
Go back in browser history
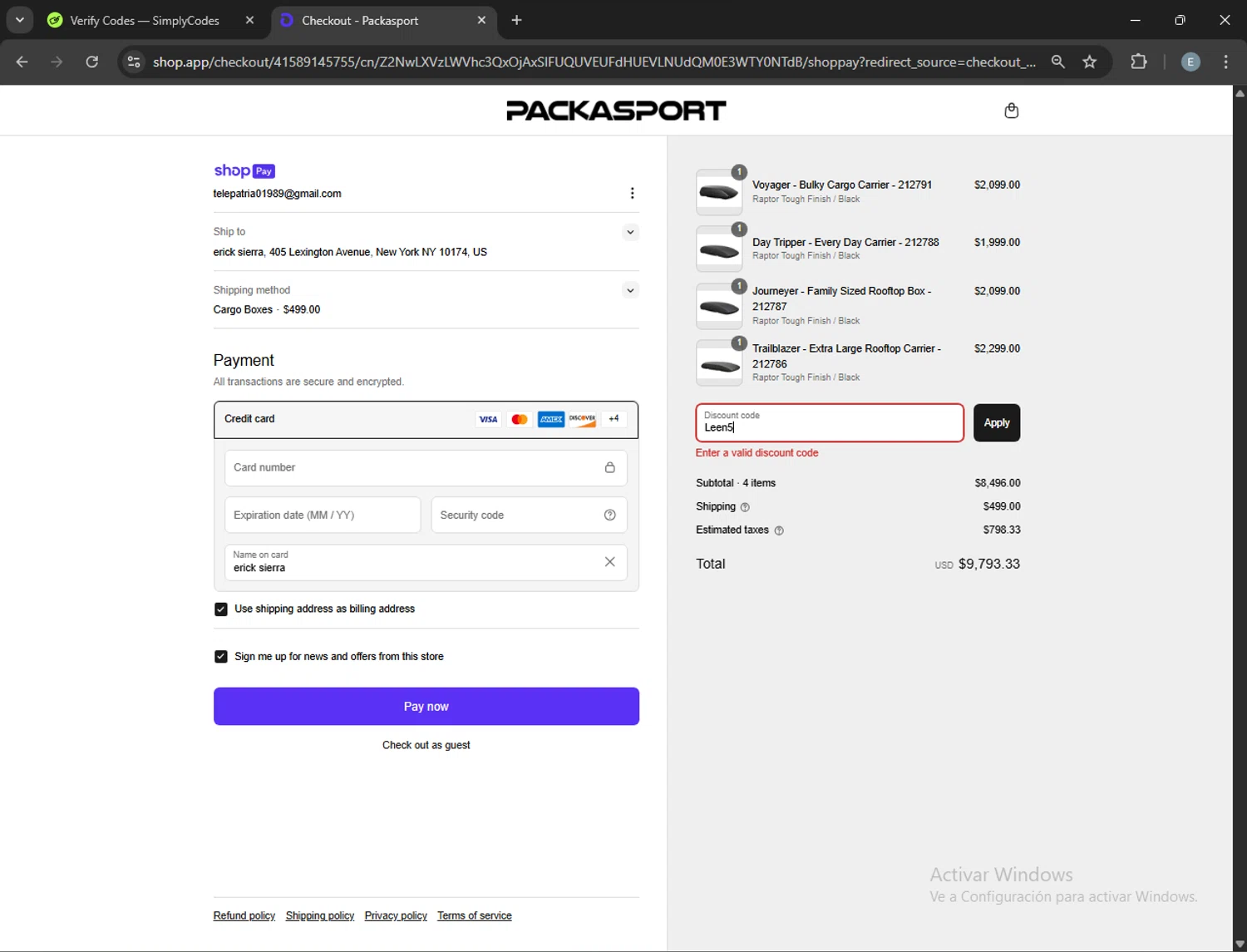(22, 62)
